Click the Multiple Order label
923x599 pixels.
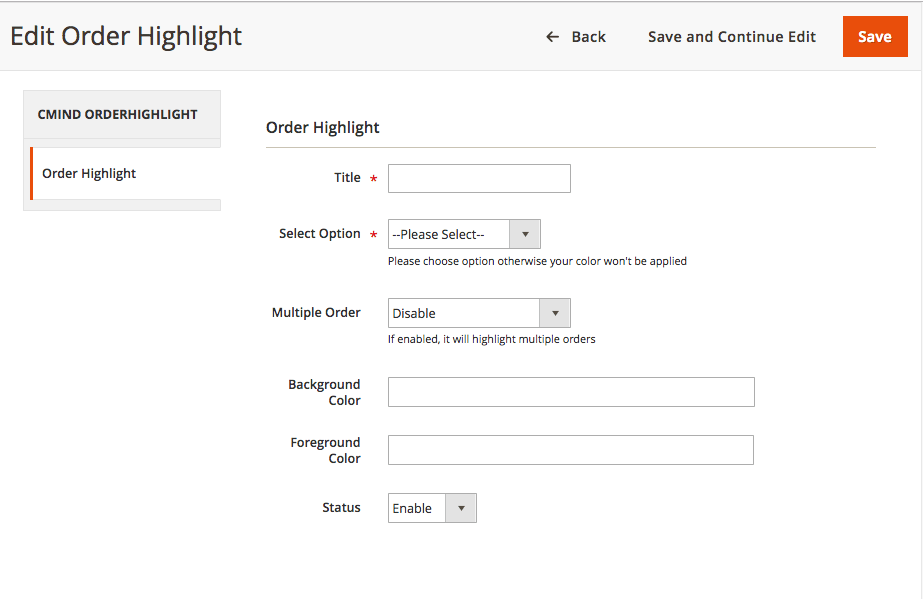pos(316,312)
